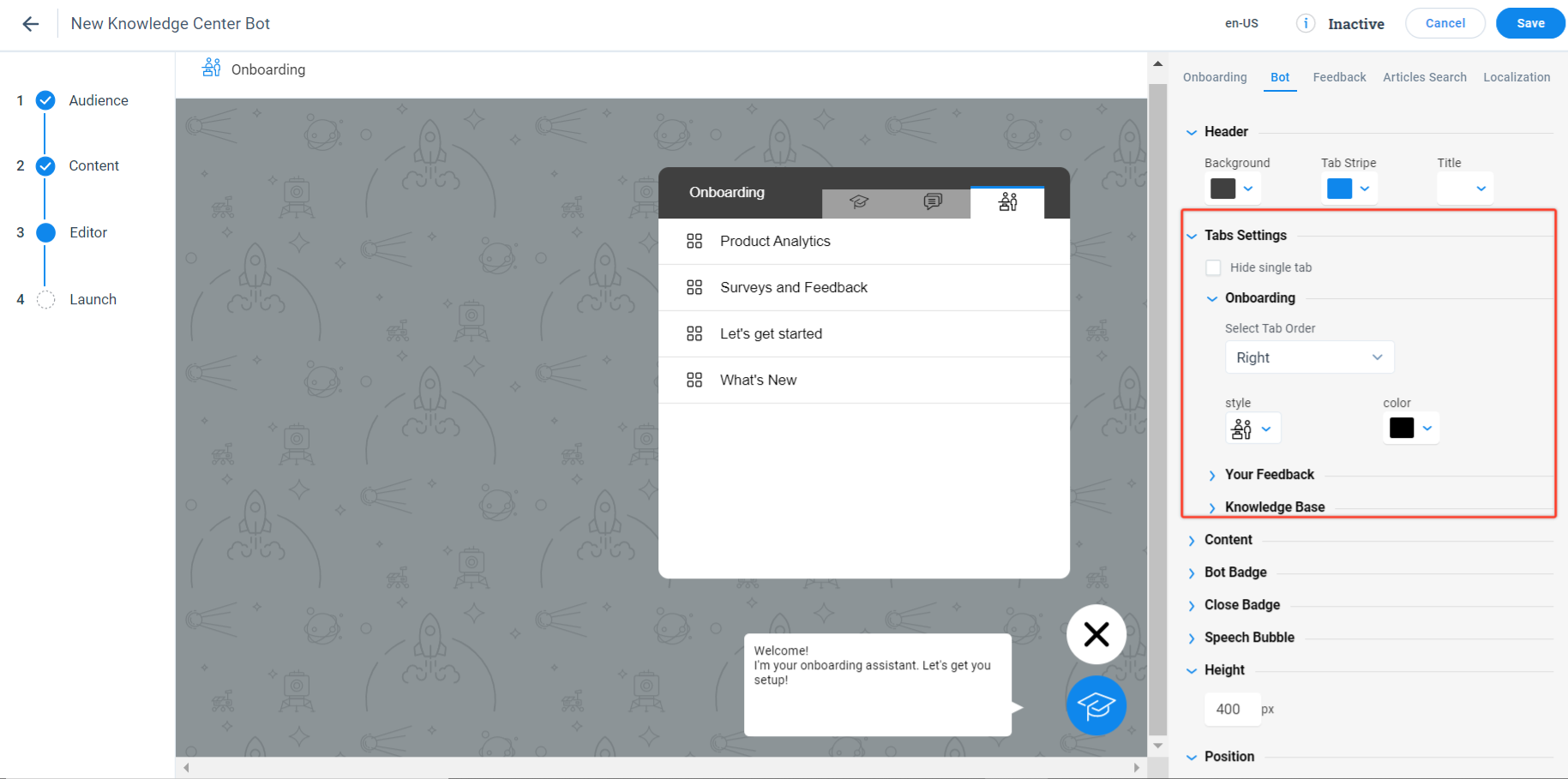Click the info icon beside Inactive
Screen dimensions: 1568x779
coord(1305,23)
